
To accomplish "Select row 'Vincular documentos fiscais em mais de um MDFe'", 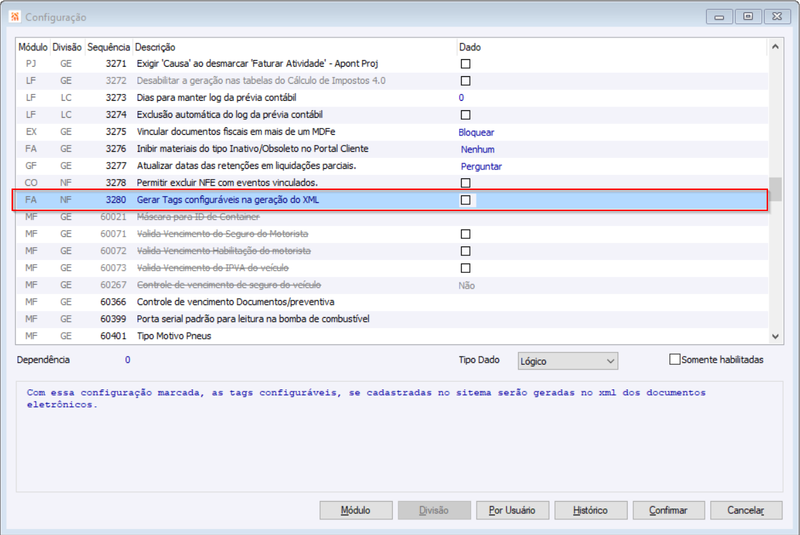I will (391, 132).
